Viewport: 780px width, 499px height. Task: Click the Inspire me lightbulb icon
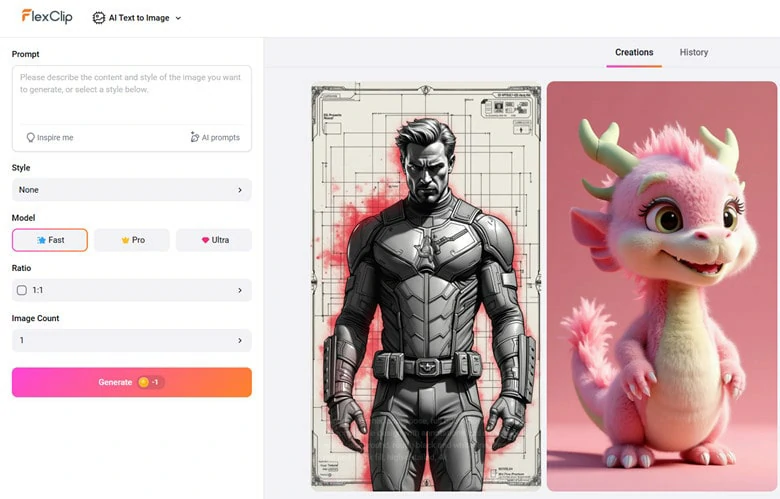pyautogui.click(x=30, y=137)
